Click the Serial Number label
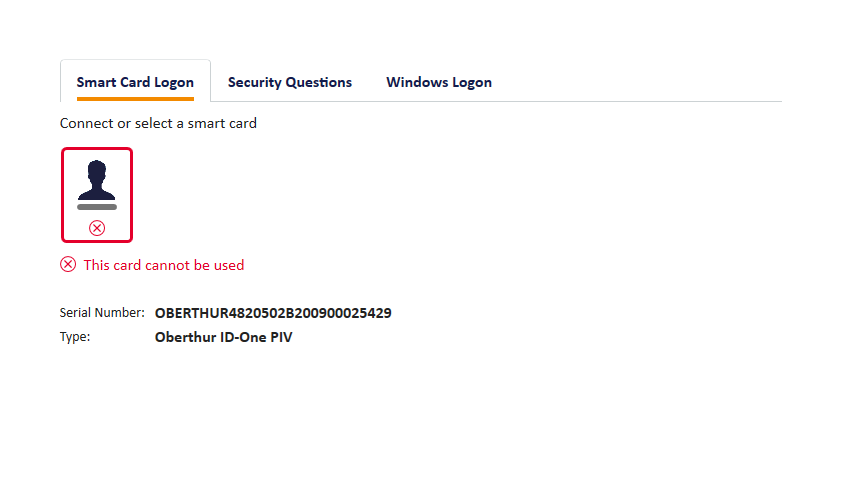The image size is (842, 501). click(x=102, y=313)
